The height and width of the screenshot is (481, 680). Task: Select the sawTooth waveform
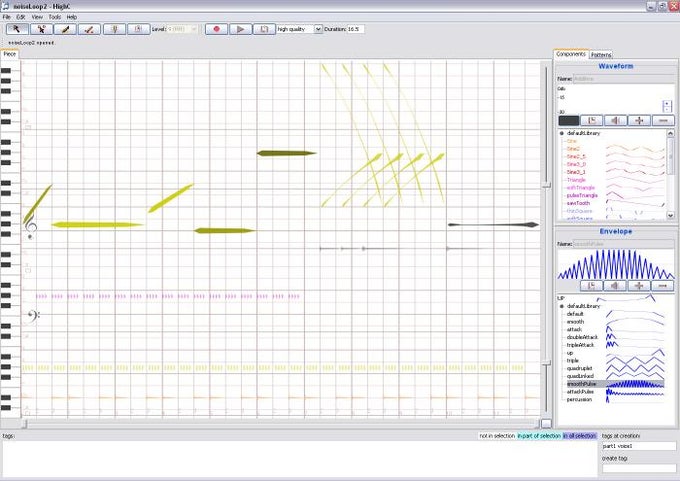579,203
